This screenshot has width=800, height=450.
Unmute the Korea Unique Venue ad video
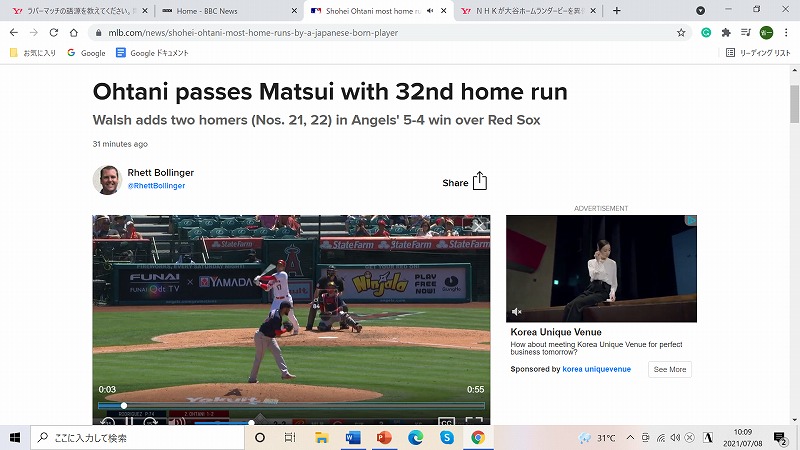[x=516, y=311]
